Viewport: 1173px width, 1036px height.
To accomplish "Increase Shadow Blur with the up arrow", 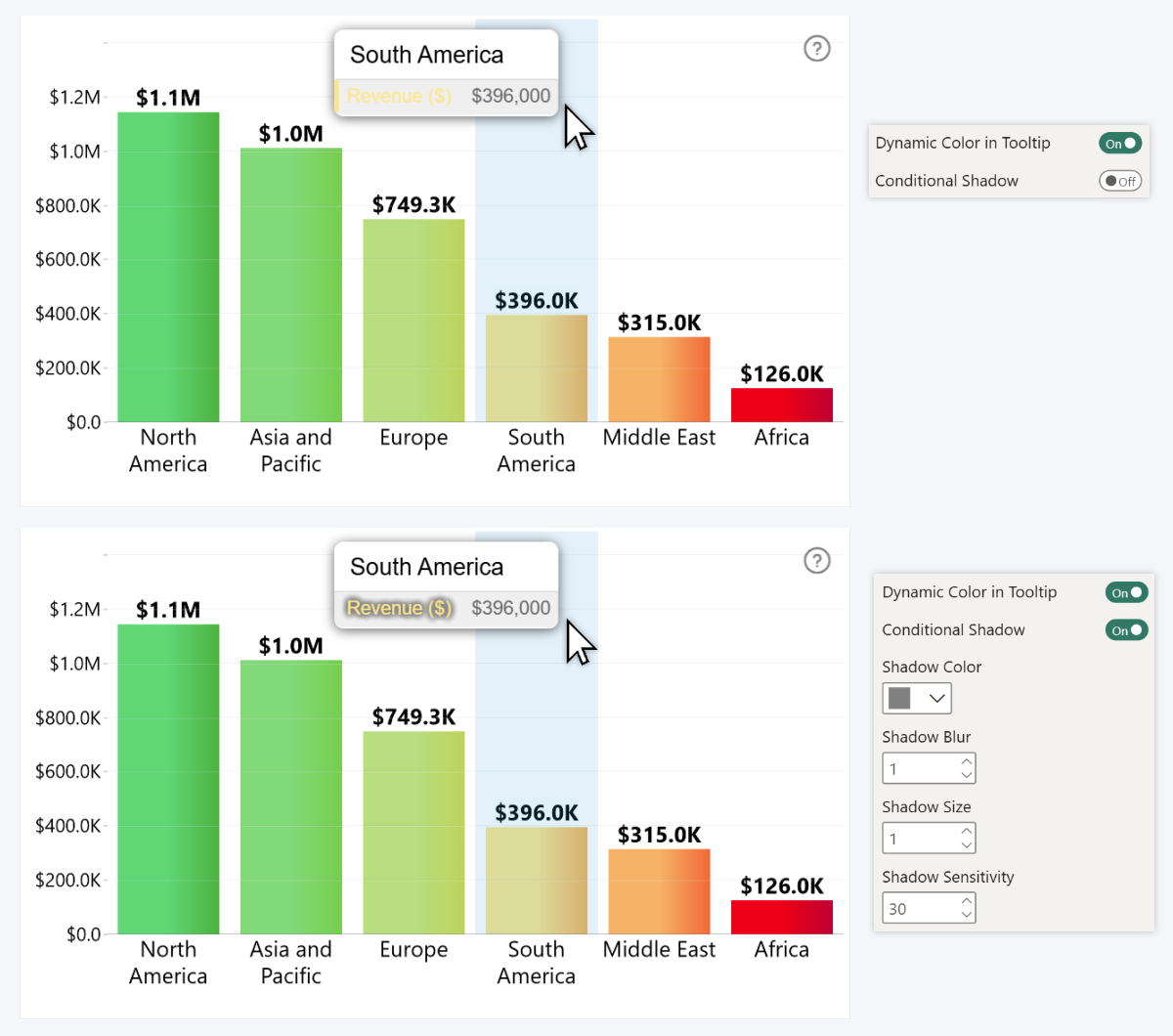I will pyautogui.click(x=967, y=761).
